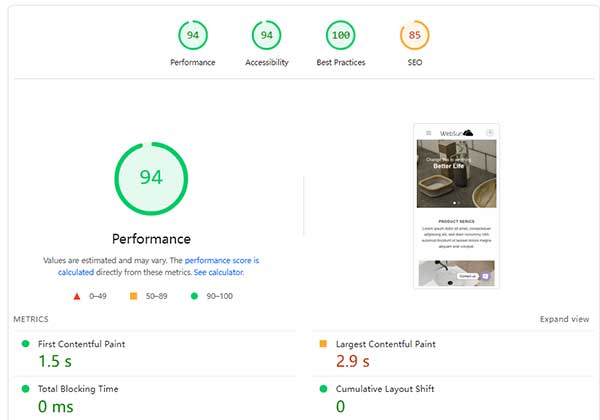
Task: Click the hamburger menu icon in page preview
Action: coord(428,133)
